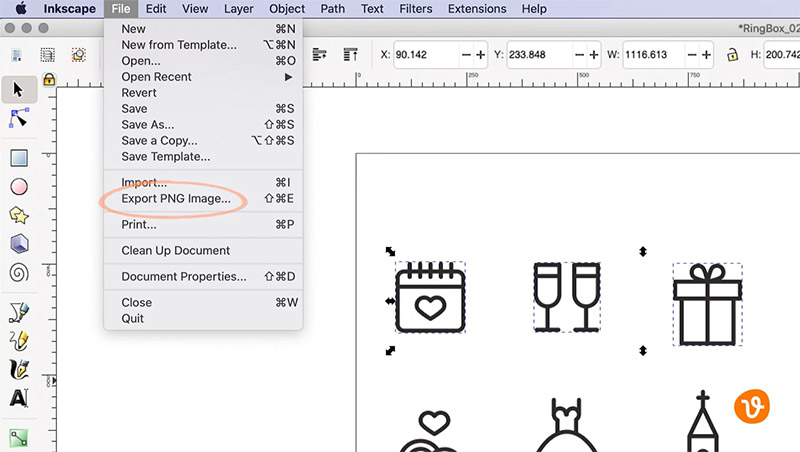Click the Y position input field
The height and width of the screenshot is (452, 800).
point(539,54)
